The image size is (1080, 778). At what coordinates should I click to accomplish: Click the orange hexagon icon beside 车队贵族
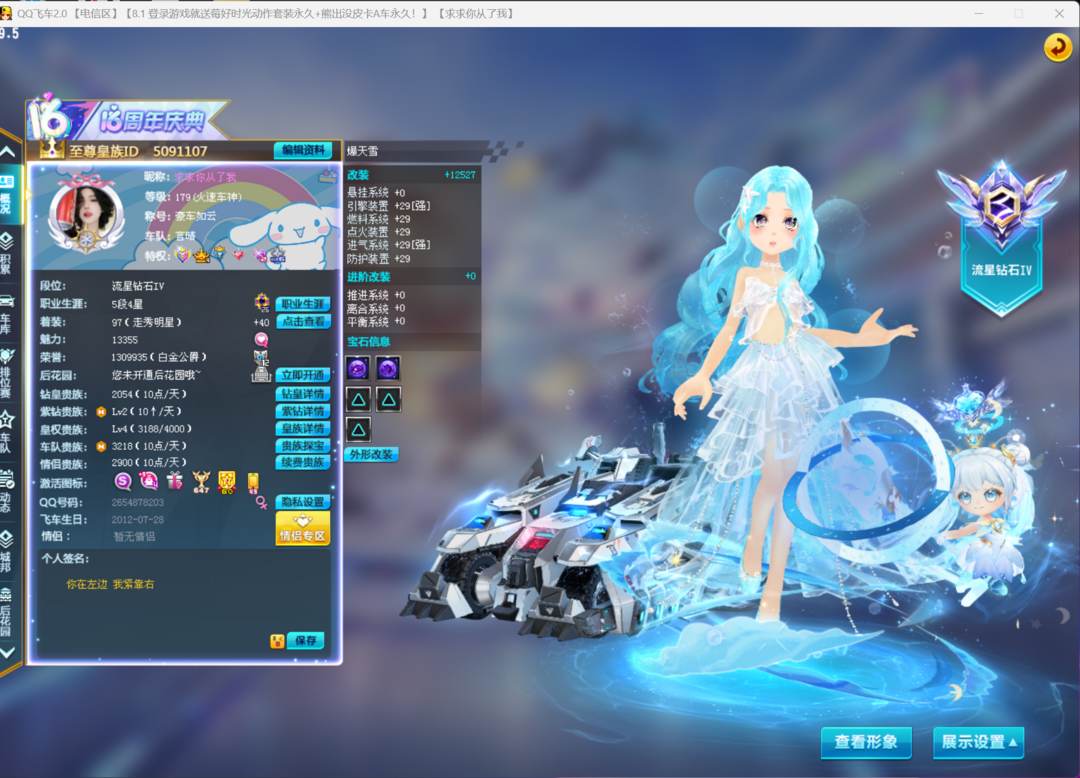(101, 446)
